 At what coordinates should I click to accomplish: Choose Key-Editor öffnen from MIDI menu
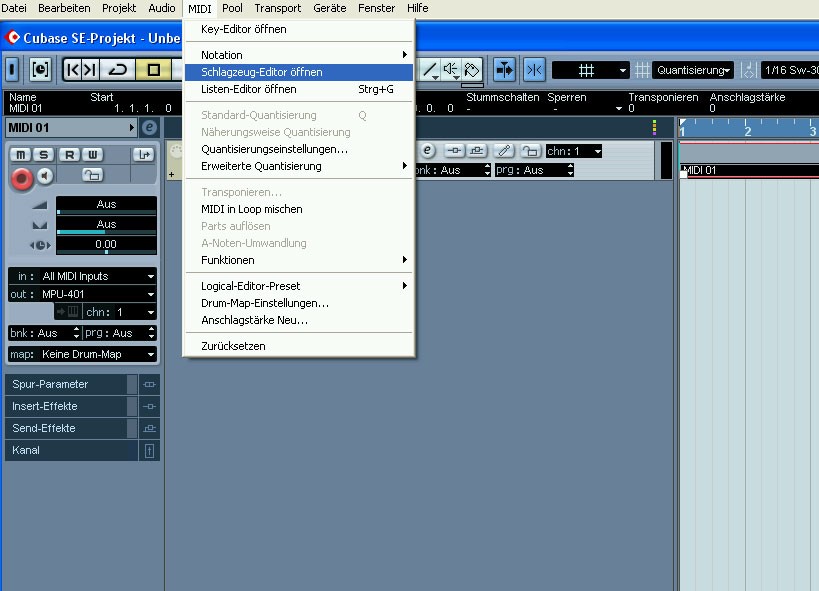pyautogui.click(x=299, y=29)
